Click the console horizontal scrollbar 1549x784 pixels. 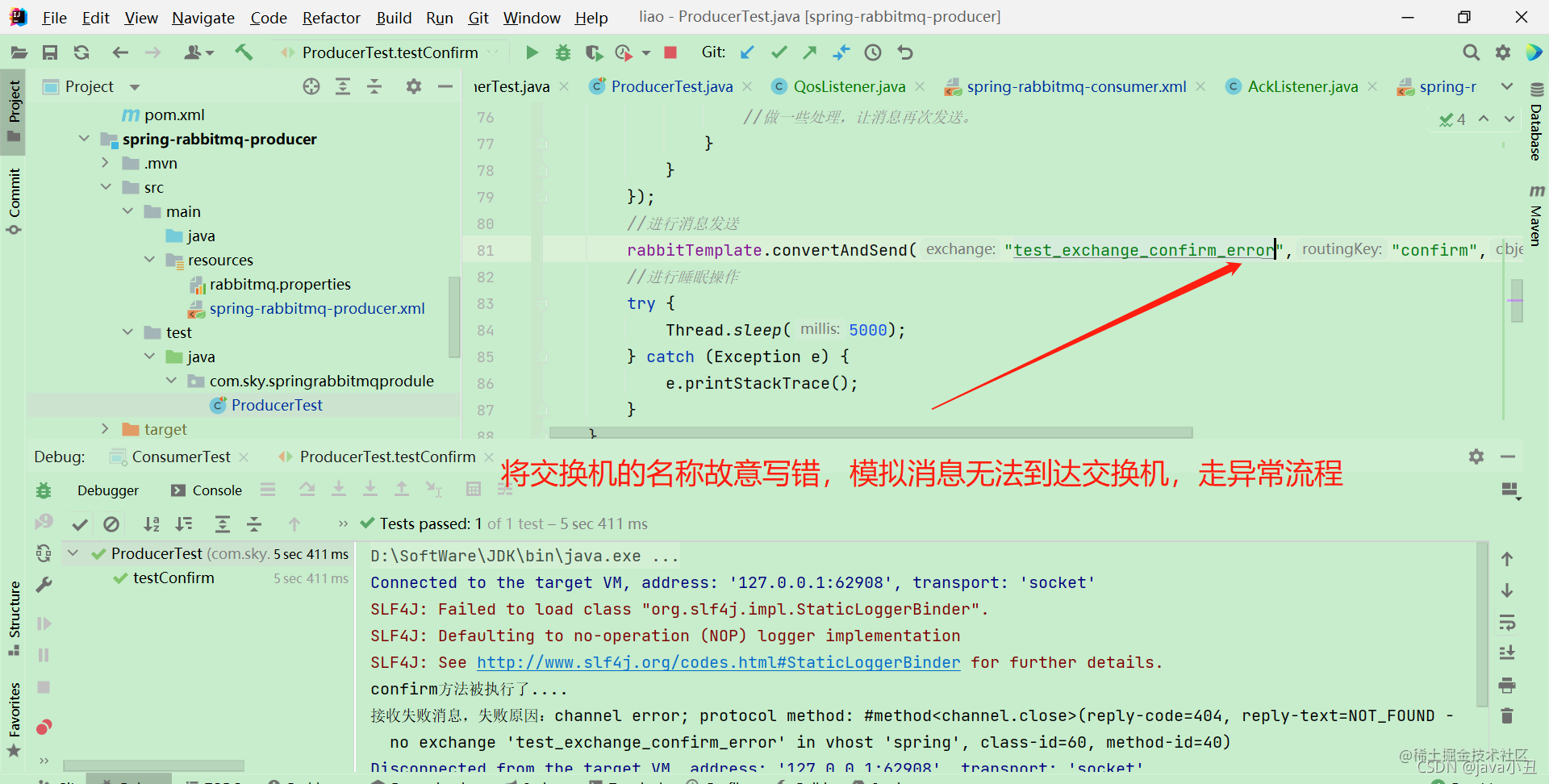154,765
